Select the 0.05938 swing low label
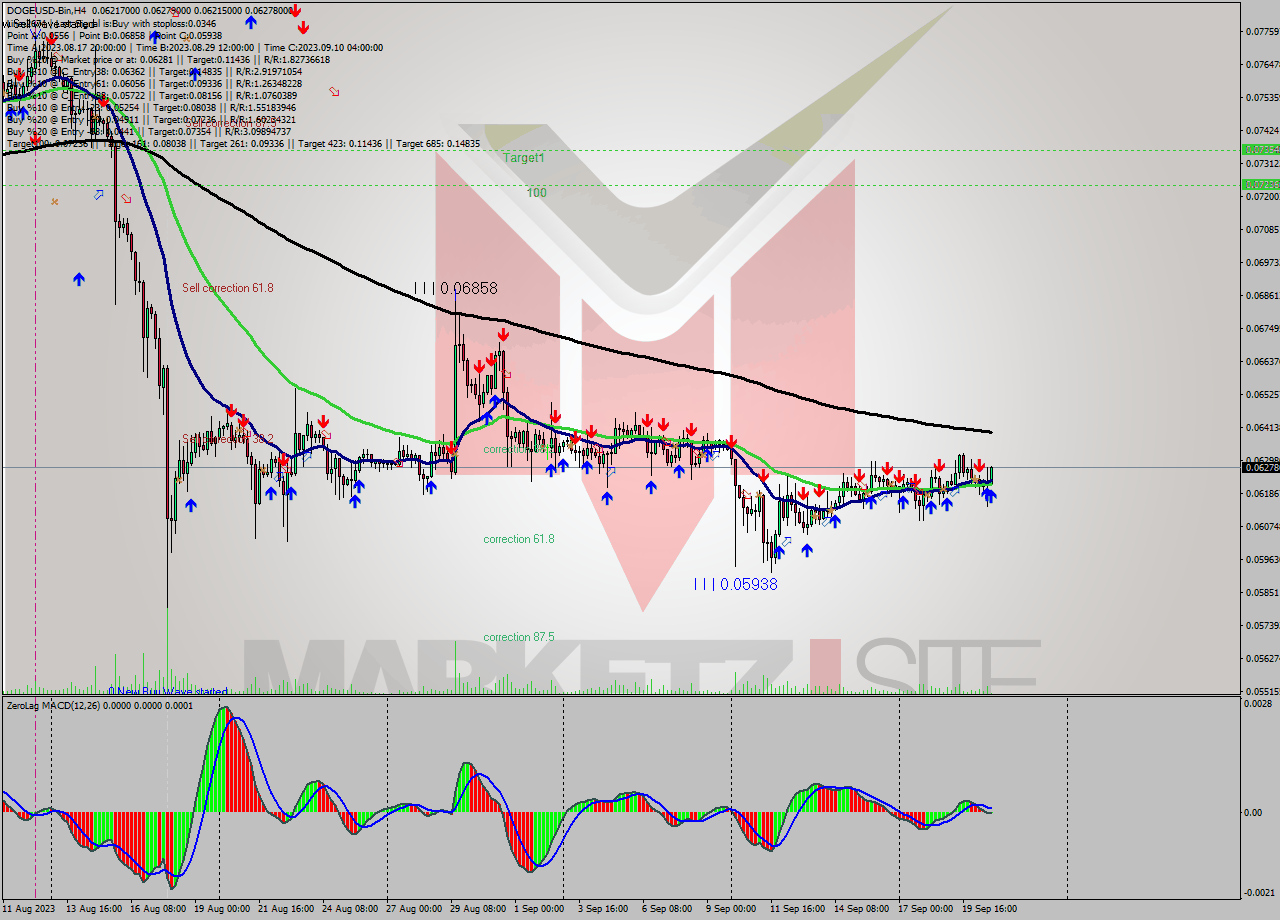This screenshot has width=1280, height=920. [736, 584]
